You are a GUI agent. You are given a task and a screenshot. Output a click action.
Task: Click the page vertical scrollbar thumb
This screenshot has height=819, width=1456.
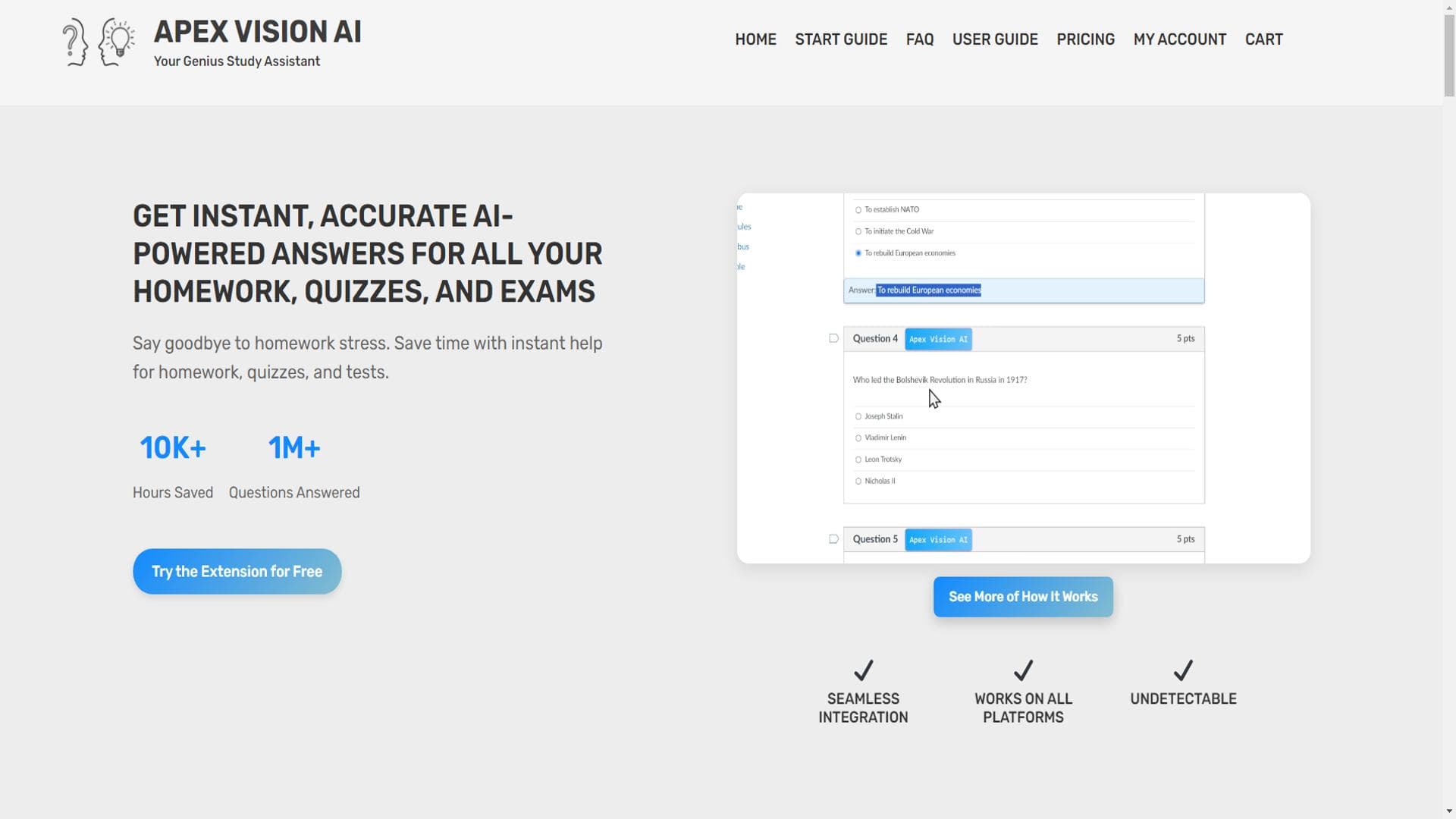point(1449,57)
